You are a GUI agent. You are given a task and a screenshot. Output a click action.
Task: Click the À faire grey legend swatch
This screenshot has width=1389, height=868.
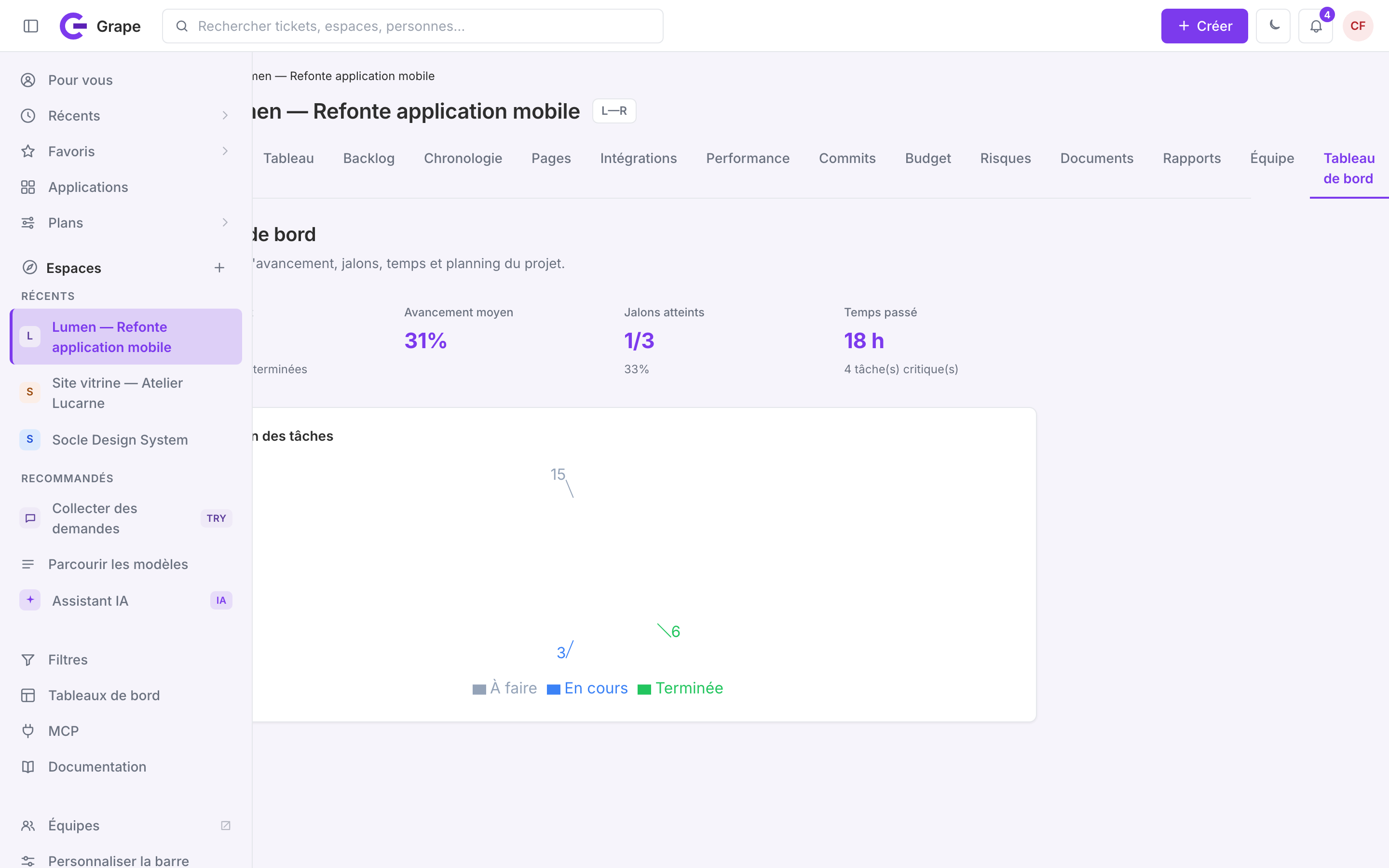pyautogui.click(x=479, y=689)
